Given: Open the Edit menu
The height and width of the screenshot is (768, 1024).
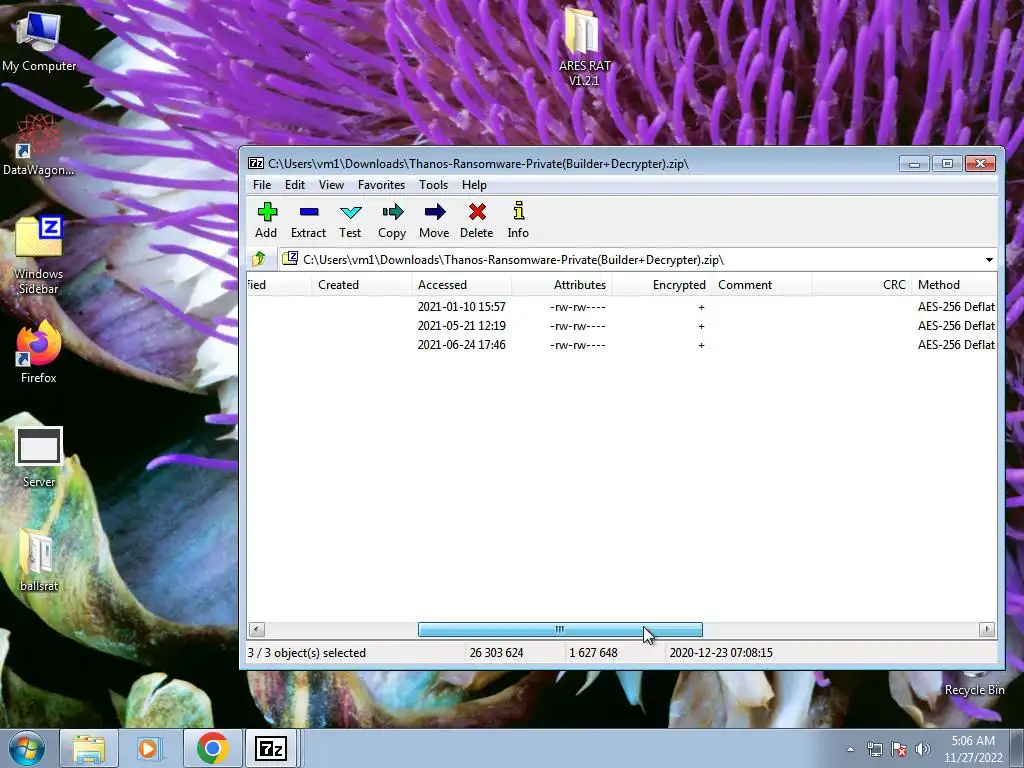Looking at the screenshot, I should [x=295, y=185].
